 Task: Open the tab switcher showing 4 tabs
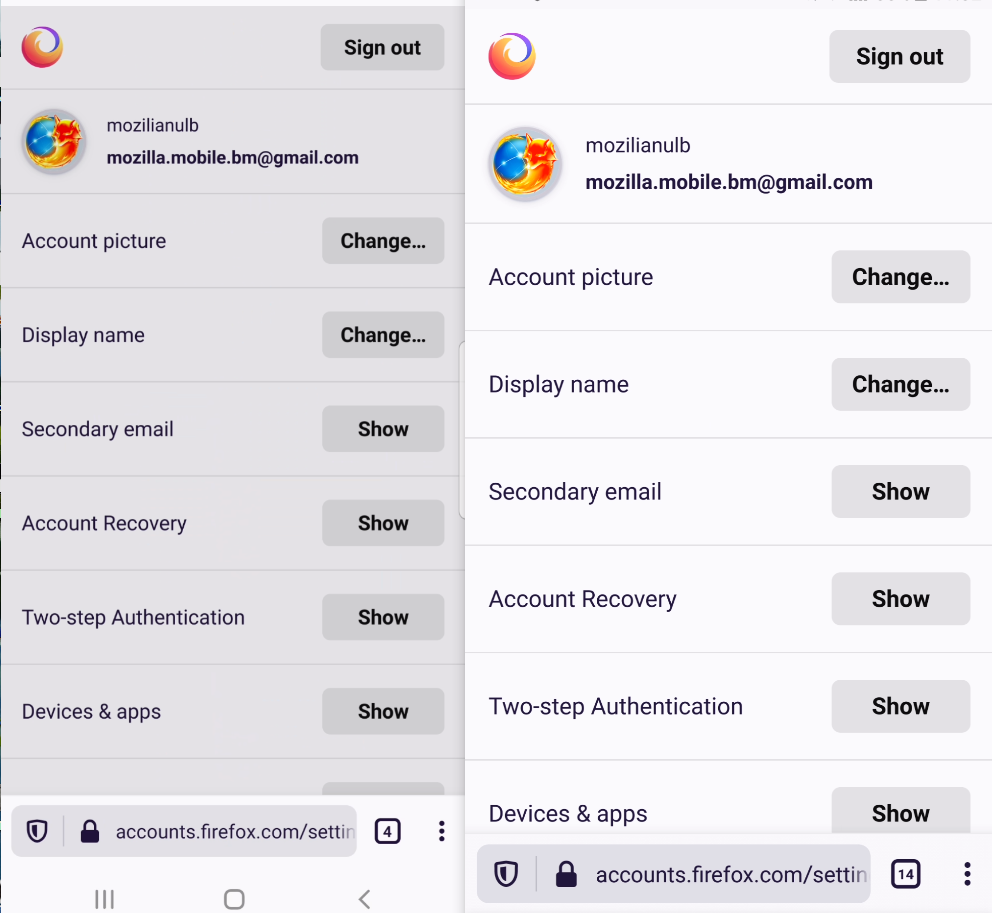(388, 831)
